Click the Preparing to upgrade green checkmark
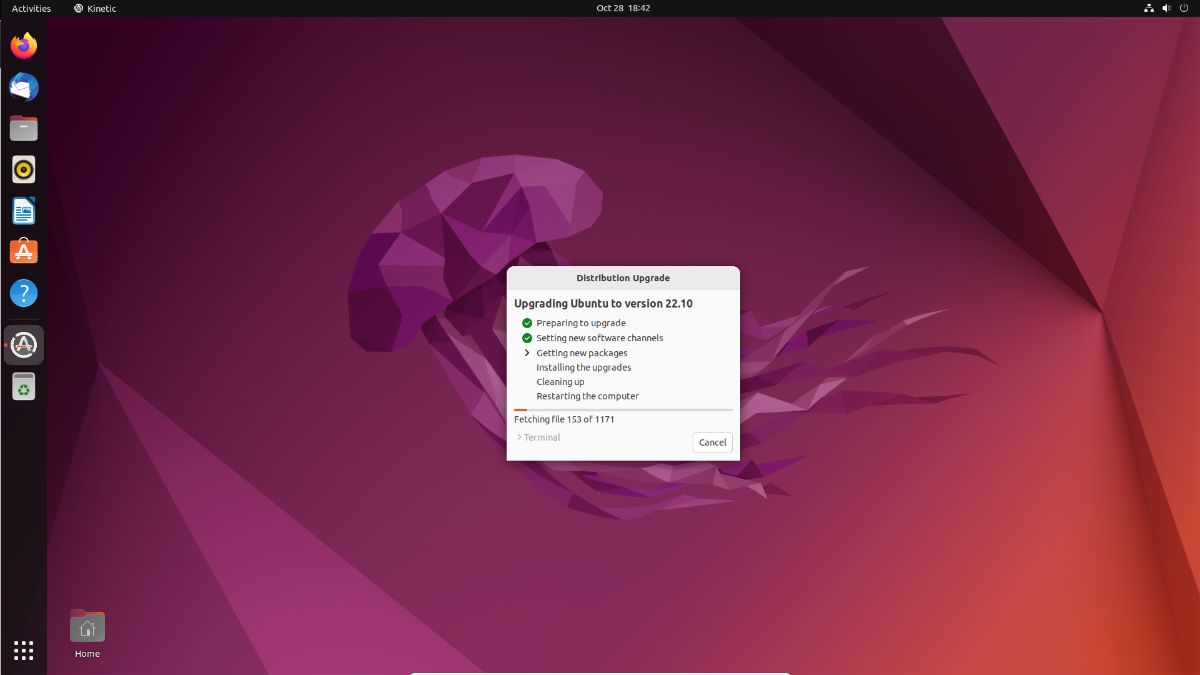Image resolution: width=1200 pixels, height=675 pixels. [527, 323]
